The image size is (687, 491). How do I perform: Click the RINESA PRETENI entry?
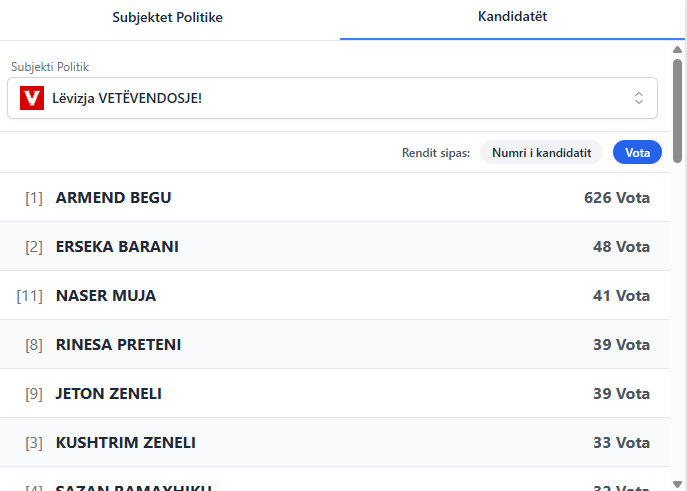point(118,345)
